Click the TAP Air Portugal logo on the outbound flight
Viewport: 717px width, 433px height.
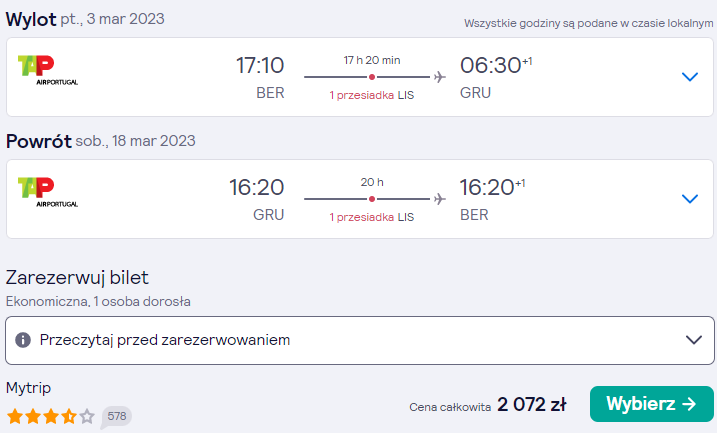point(48,70)
